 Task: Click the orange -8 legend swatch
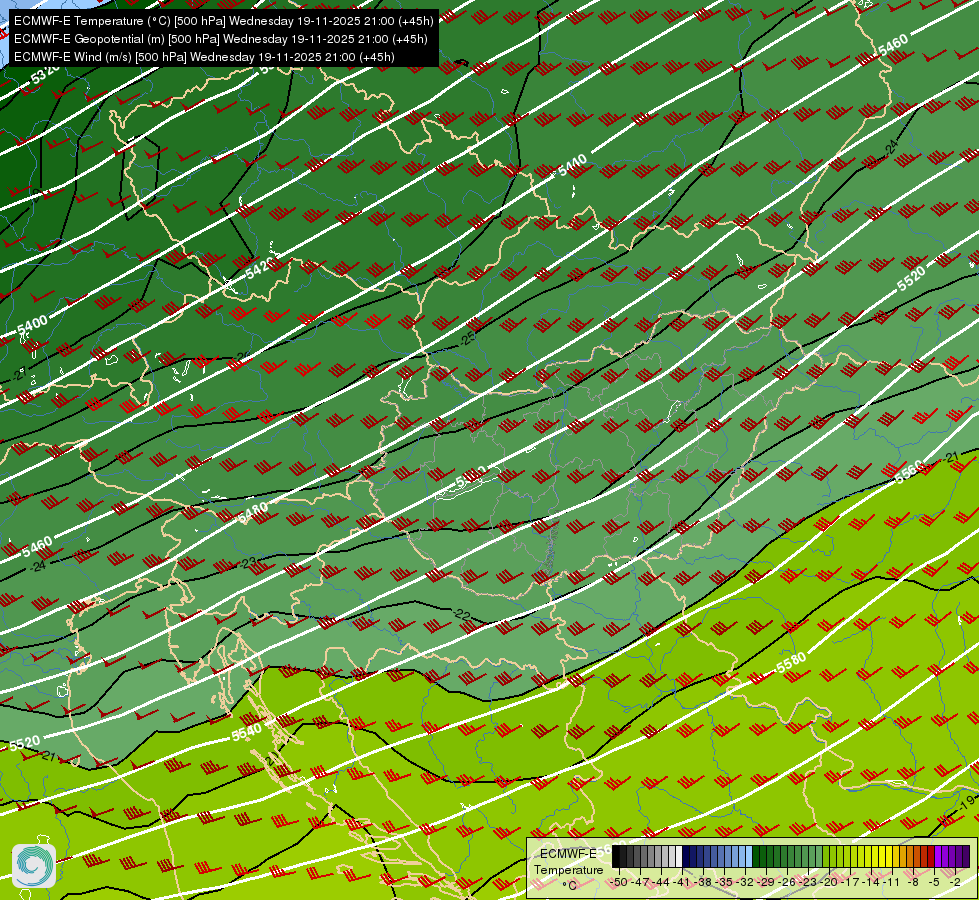917,856
